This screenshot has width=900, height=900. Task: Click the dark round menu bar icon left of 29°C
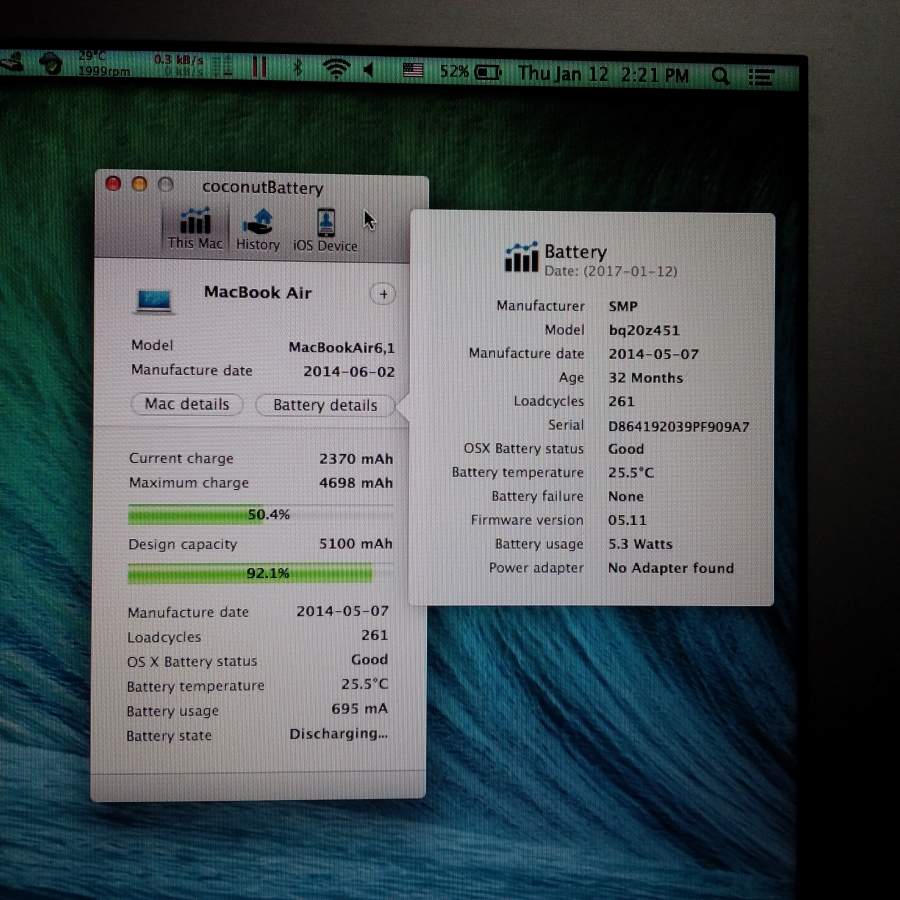[x=51, y=63]
